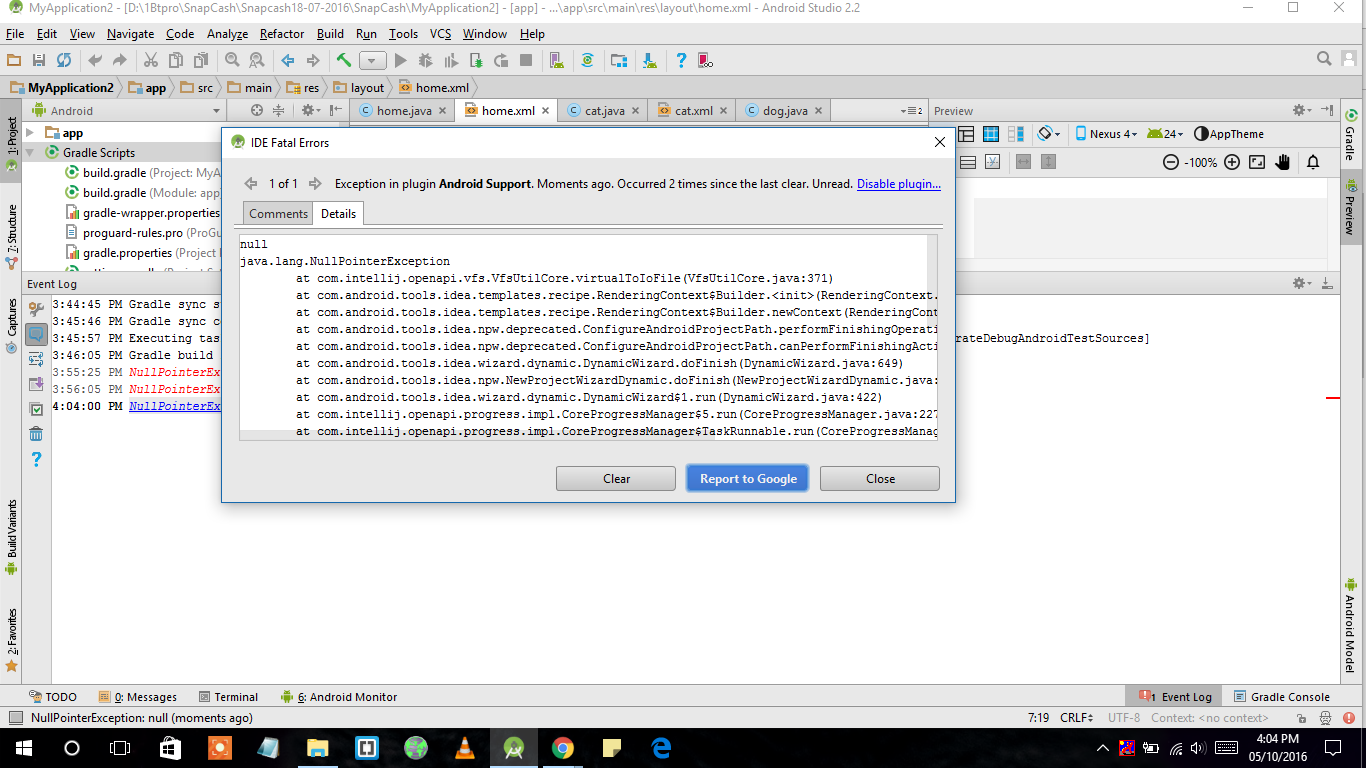Click the Back navigation arrow icon
The image size is (1366, 768).
pos(288,60)
